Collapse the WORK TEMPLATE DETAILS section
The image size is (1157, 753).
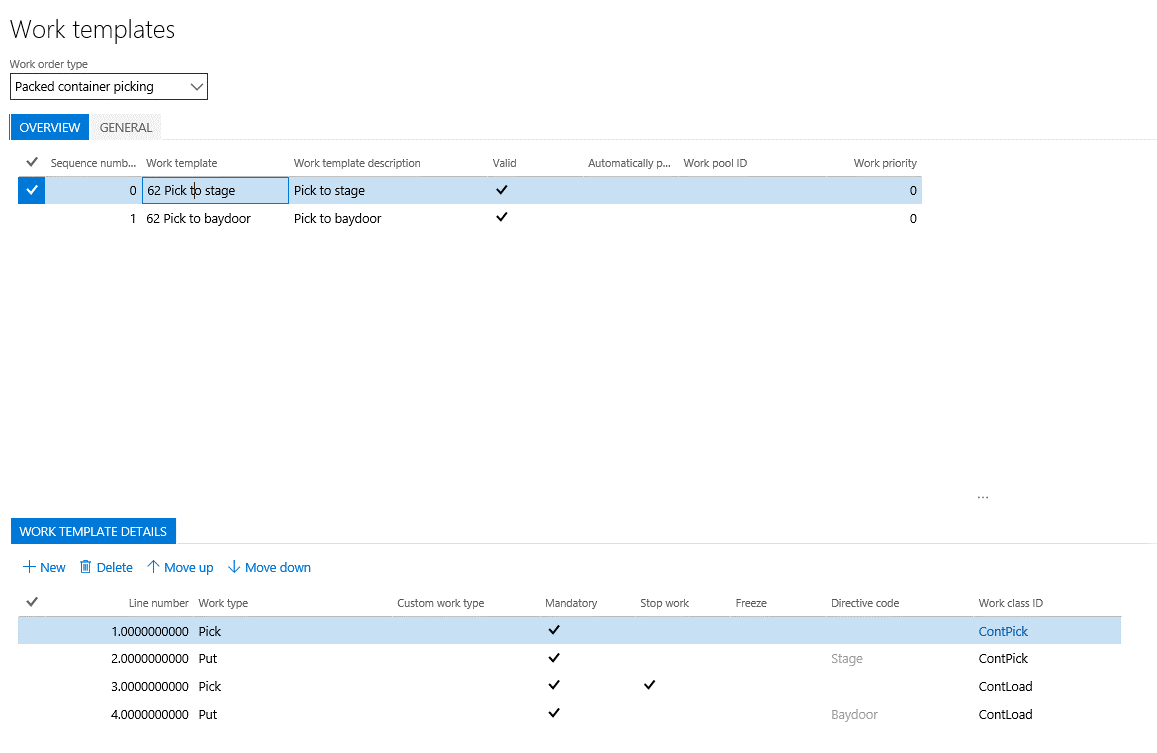point(94,531)
